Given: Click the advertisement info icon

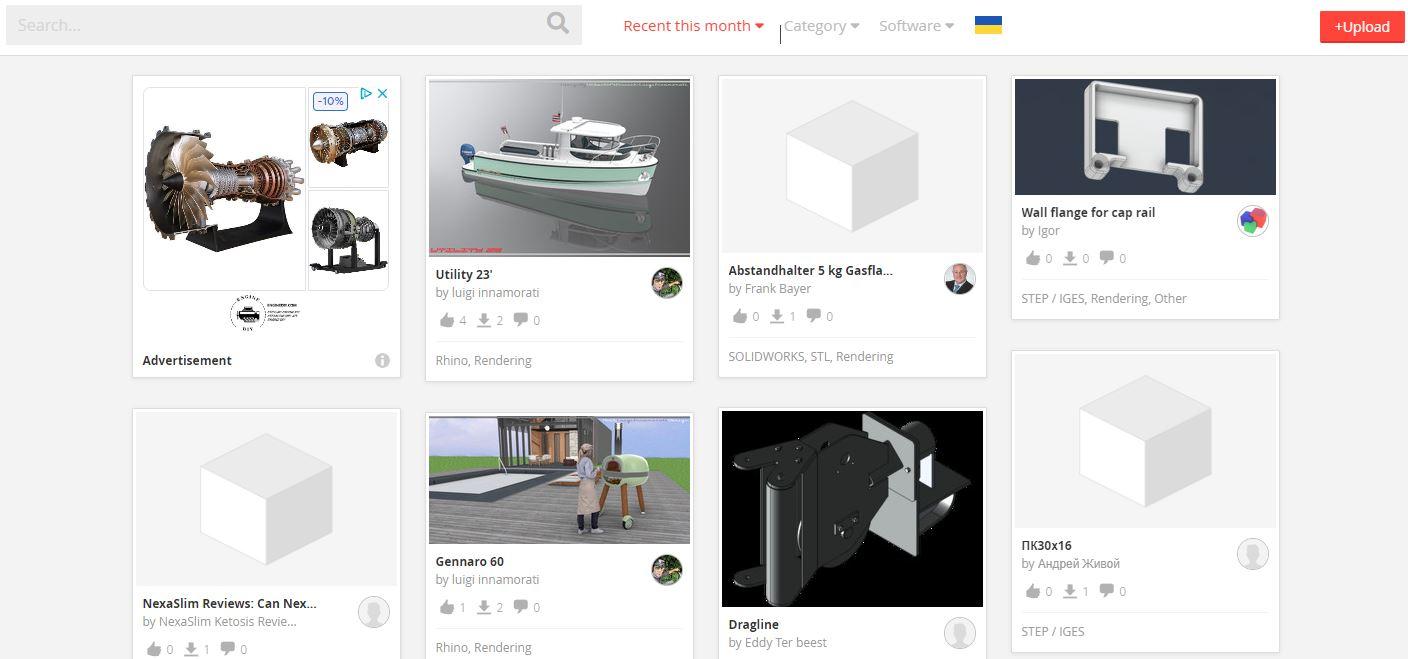Looking at the screenshot, I should click(x=382, y=361).
